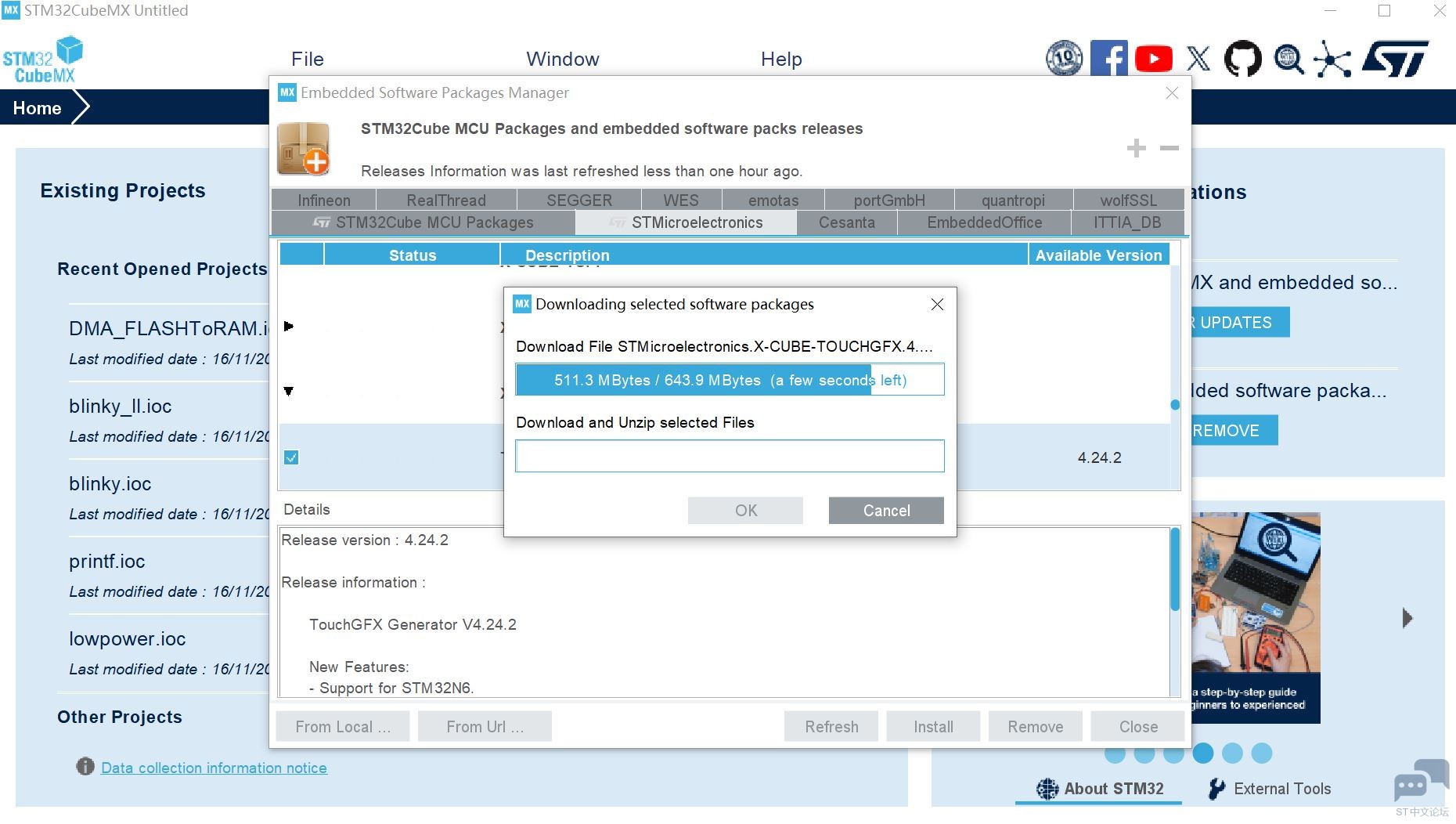This screenshot has width=1456, height=824.
Task: Click the Status column header
Action: point(413,255)
